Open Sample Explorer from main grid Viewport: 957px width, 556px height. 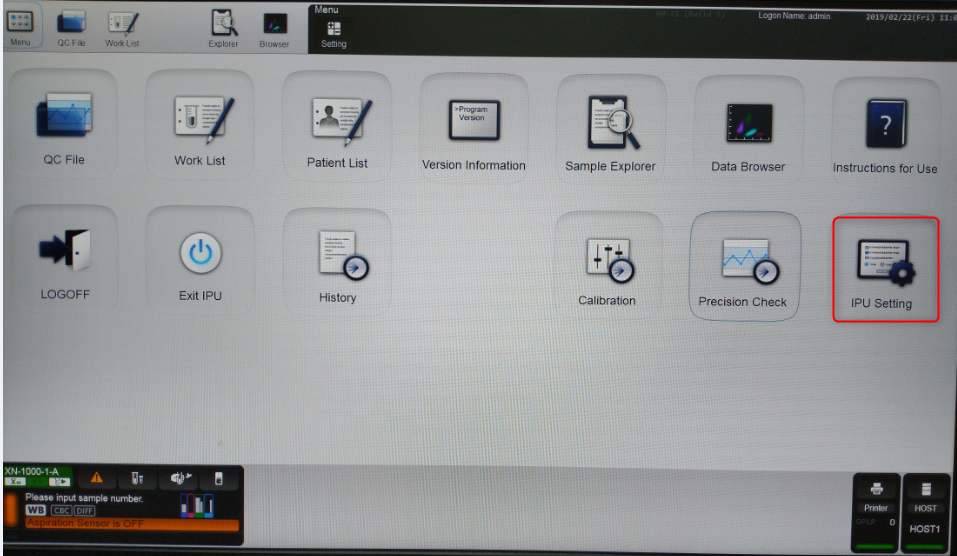click(610, 124)
